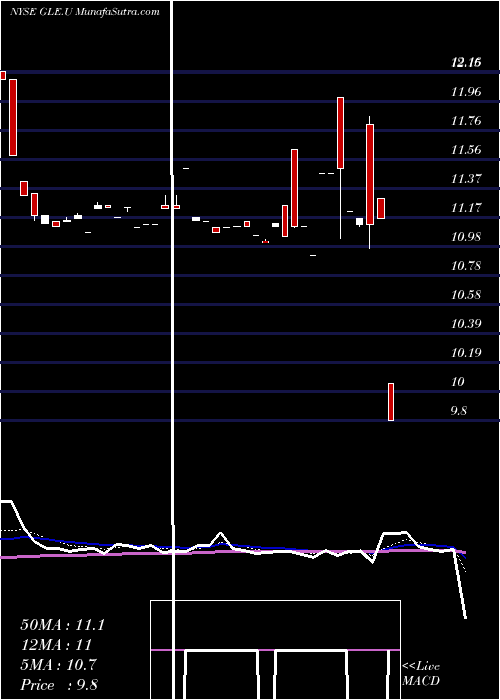The width and height of the screenshot is (500, 700).
Task: Click the Price : 9.8 readout
Action: tap(59, 685)
